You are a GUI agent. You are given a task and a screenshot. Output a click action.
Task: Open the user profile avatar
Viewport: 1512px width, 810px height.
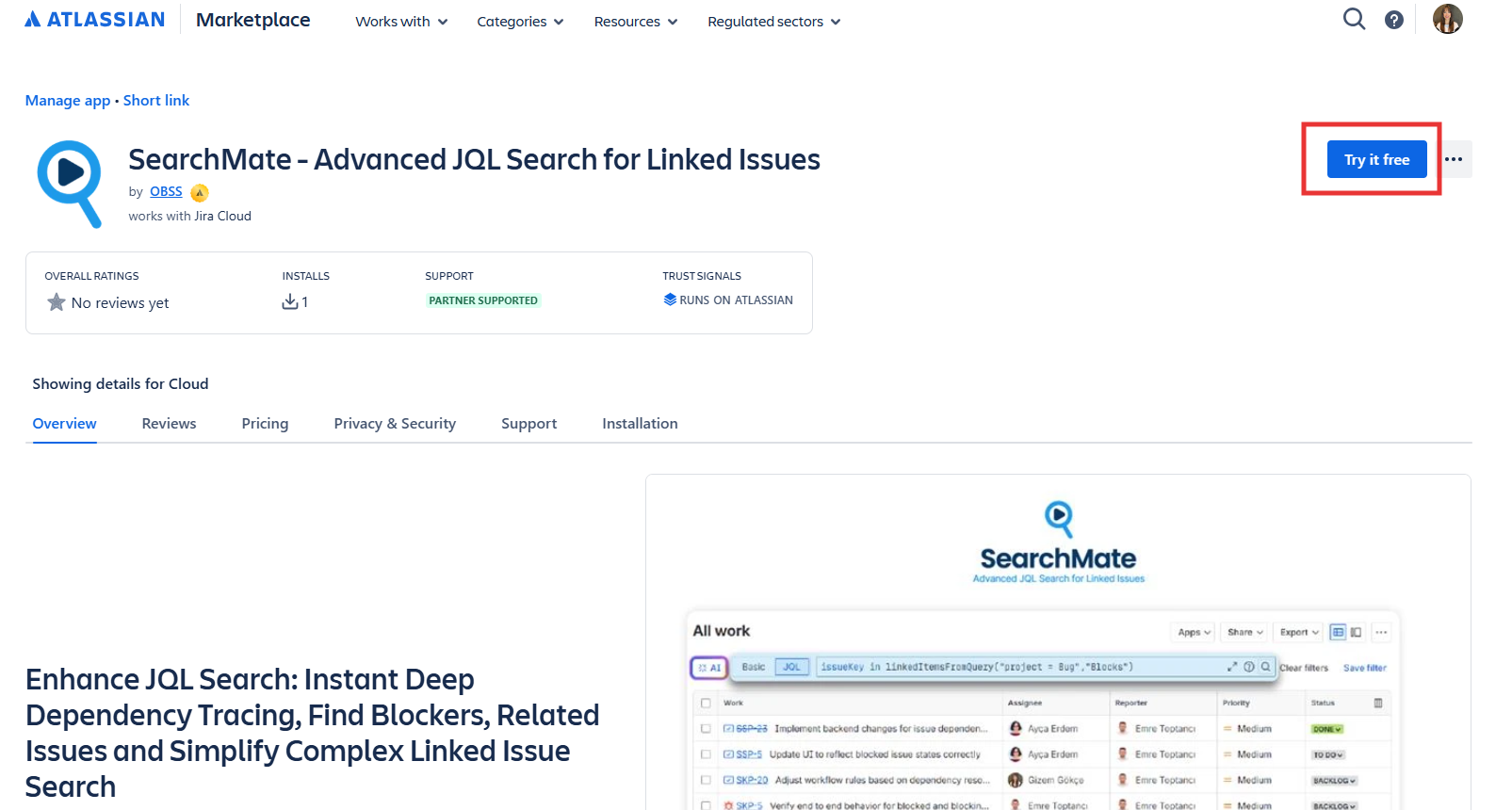click(x=1447, y=19)
